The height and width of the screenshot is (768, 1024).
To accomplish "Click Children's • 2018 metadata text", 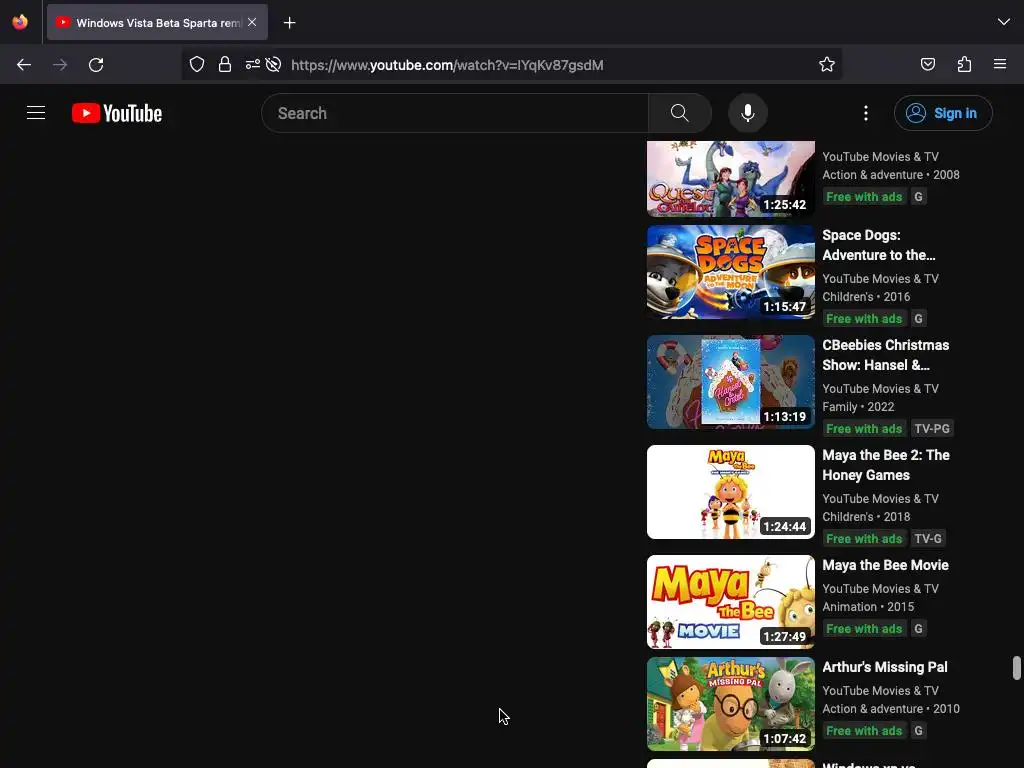I will coord(866,517).
